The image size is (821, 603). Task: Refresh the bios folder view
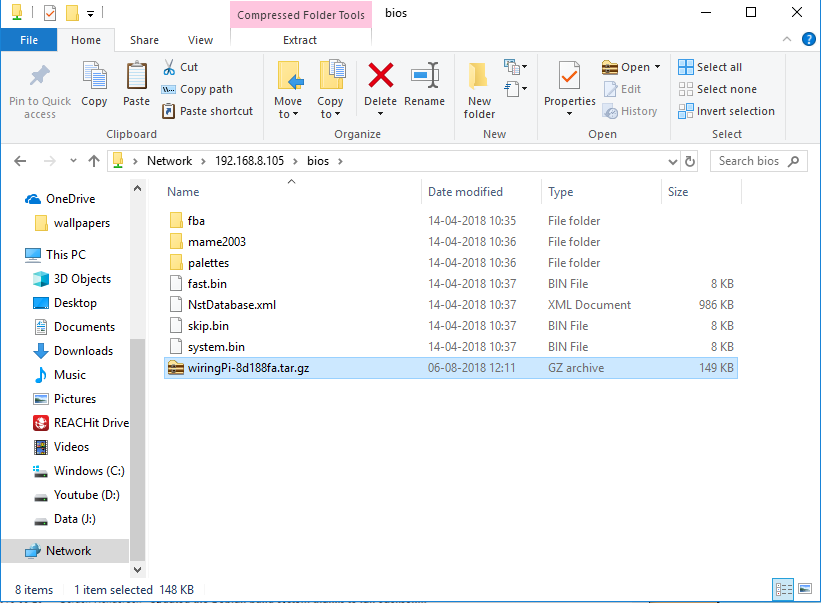pyautogui.click(x=690, y=162)
